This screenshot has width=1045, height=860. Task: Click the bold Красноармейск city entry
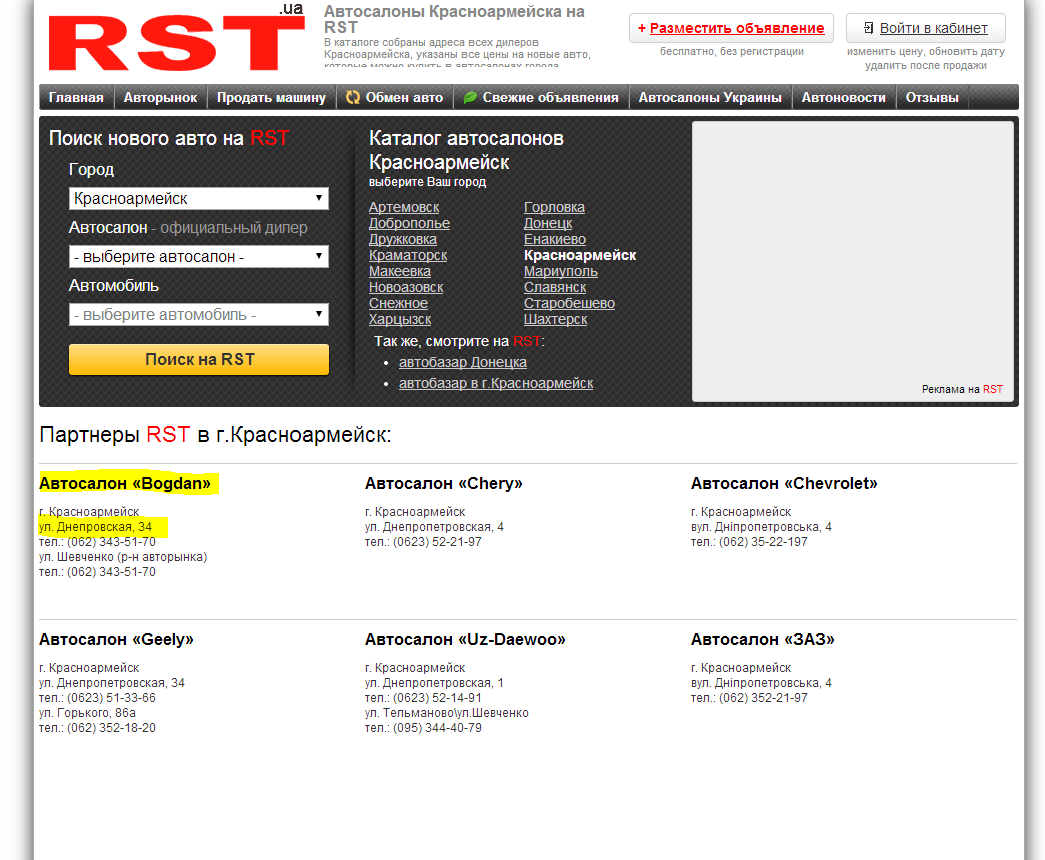pyautogui.click(x=580, y=255)
